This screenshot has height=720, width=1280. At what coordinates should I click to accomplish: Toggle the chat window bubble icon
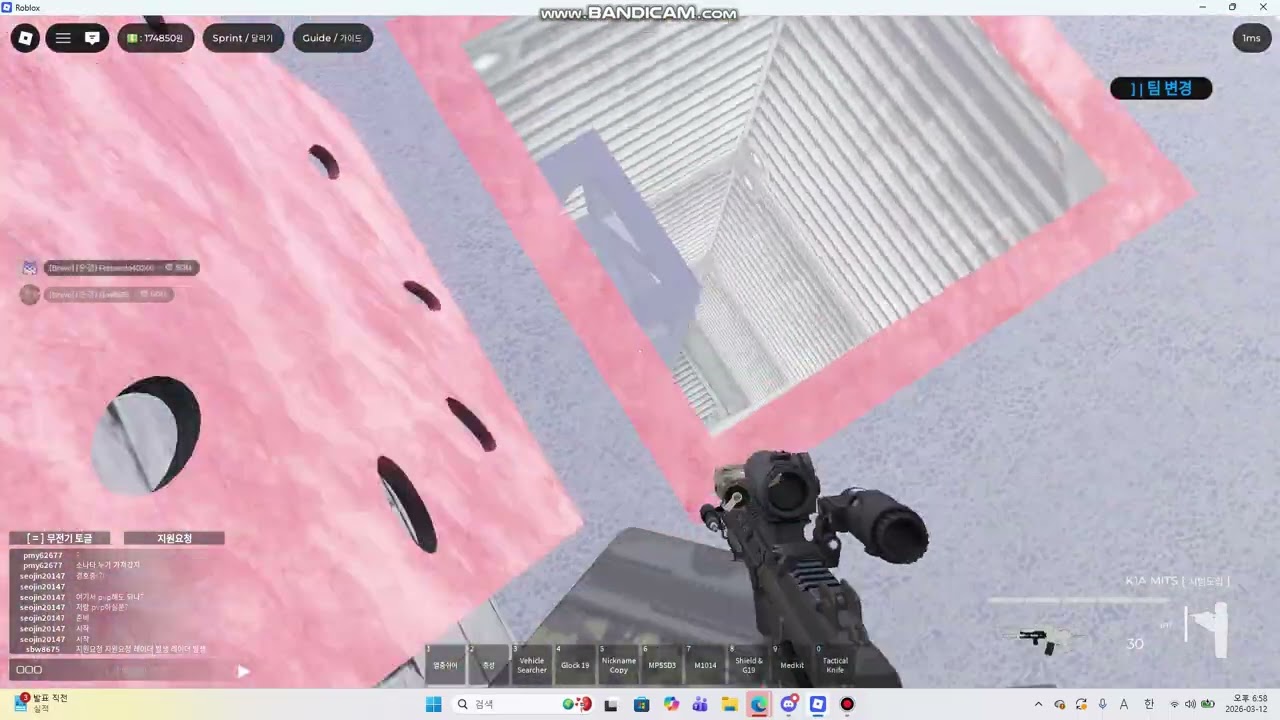[x=92, y=38]
